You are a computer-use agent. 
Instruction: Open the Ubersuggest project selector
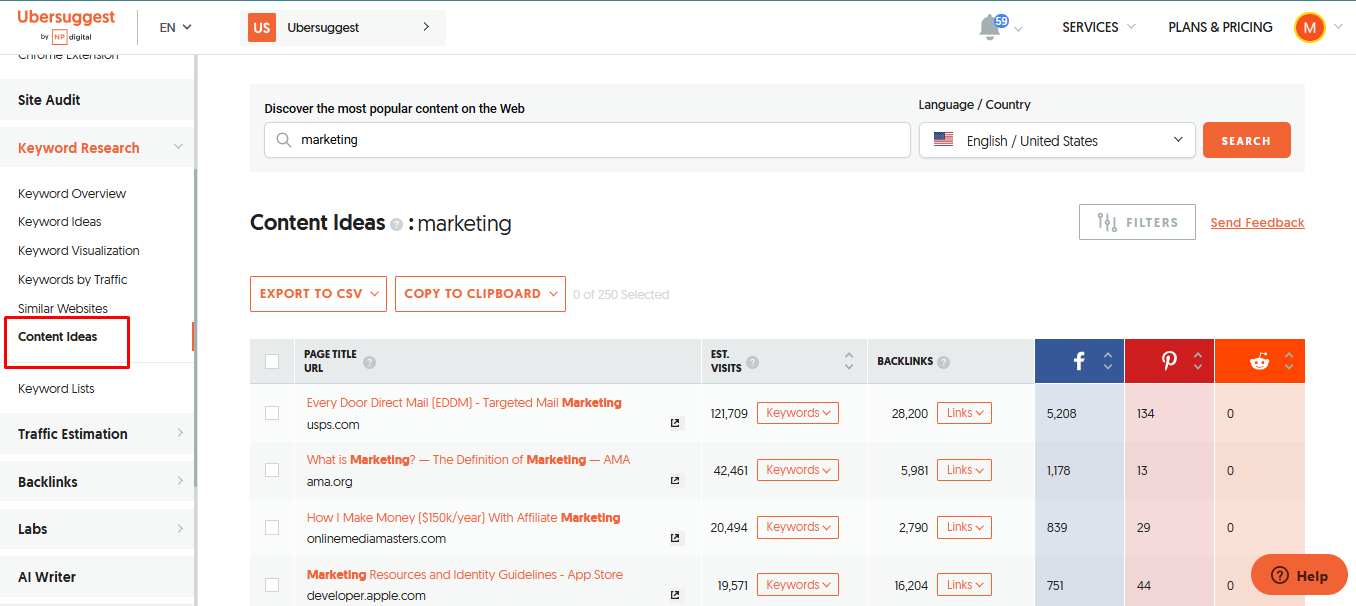click(343, 27)
